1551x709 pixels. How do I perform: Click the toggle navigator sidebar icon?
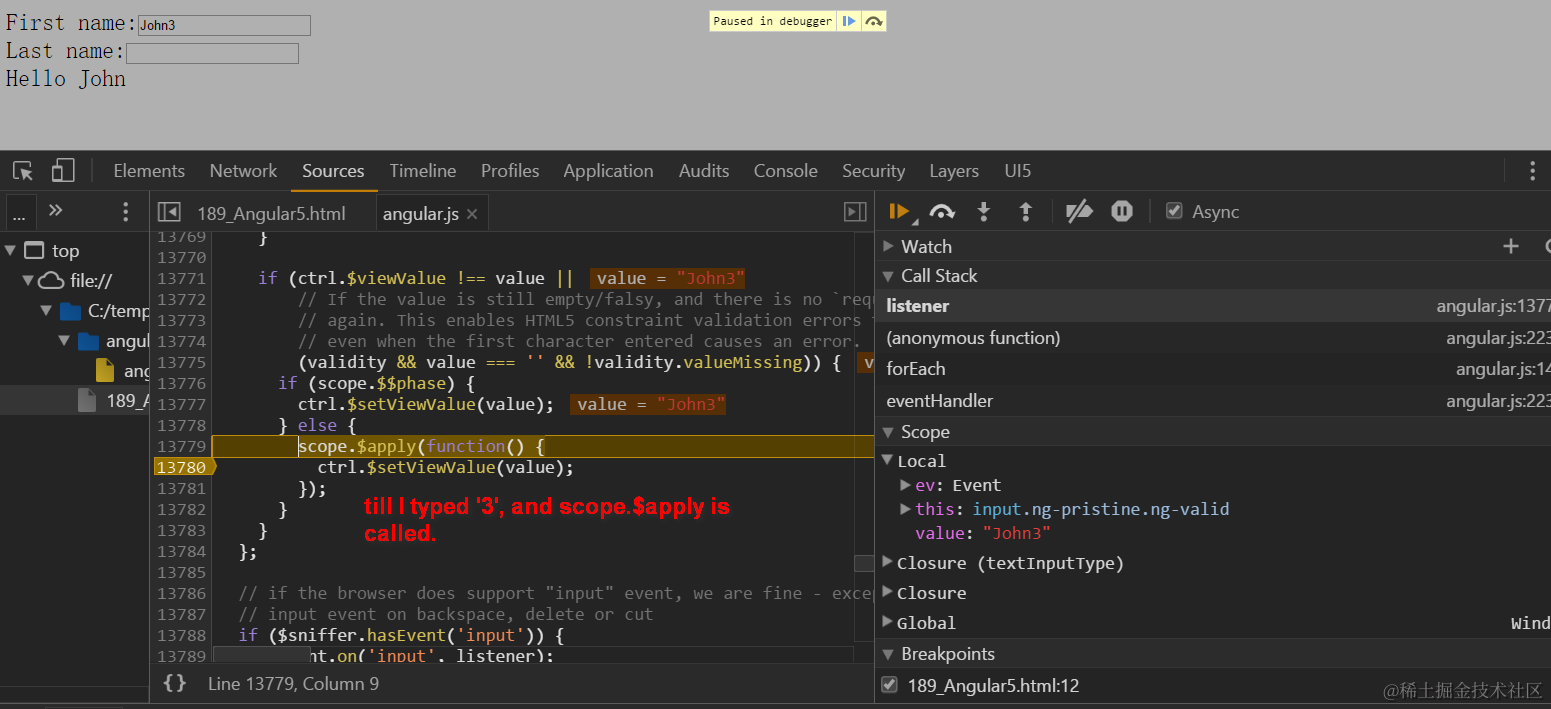click(169, 212)
